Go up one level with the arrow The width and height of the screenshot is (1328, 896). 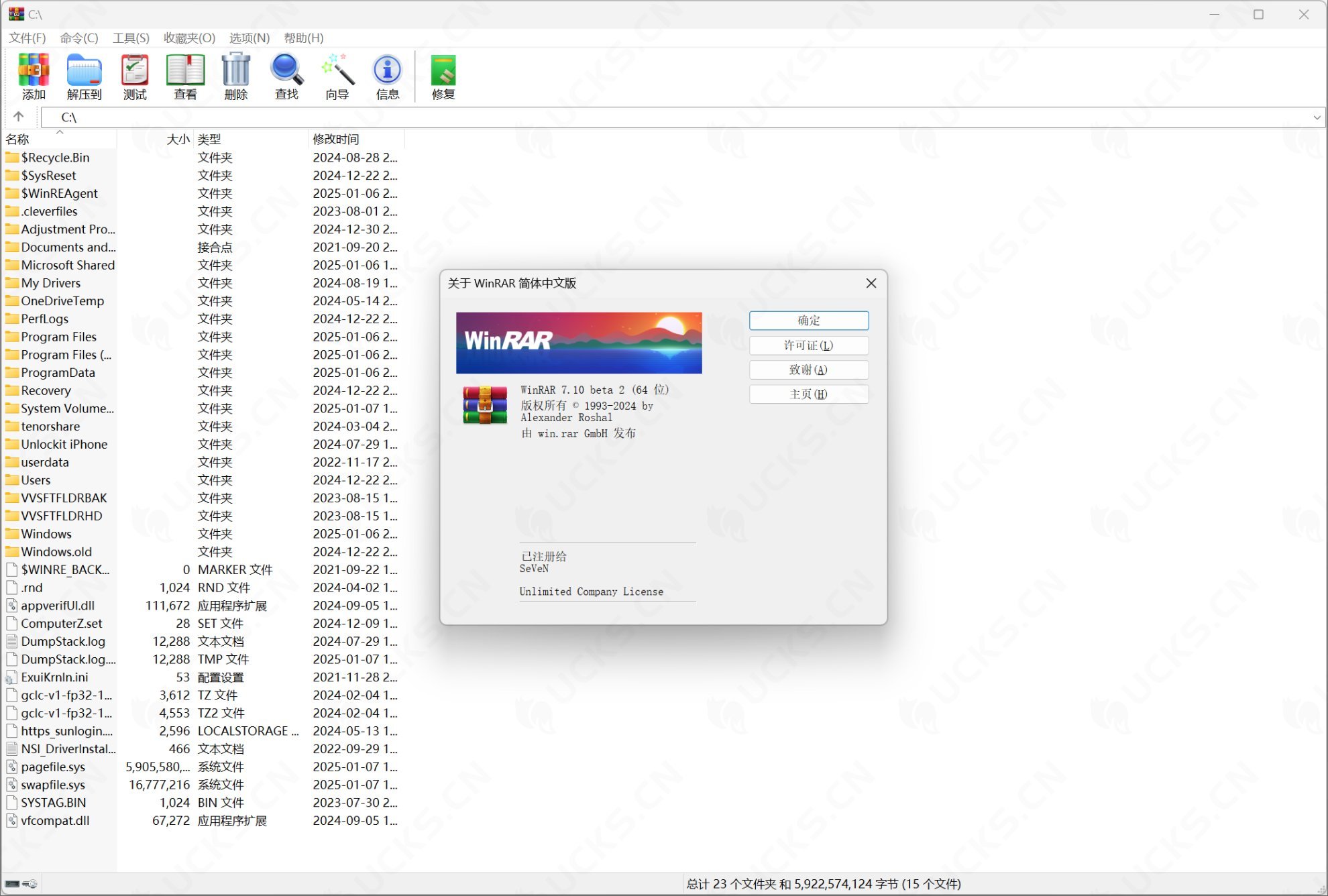[x=19, y=117]
